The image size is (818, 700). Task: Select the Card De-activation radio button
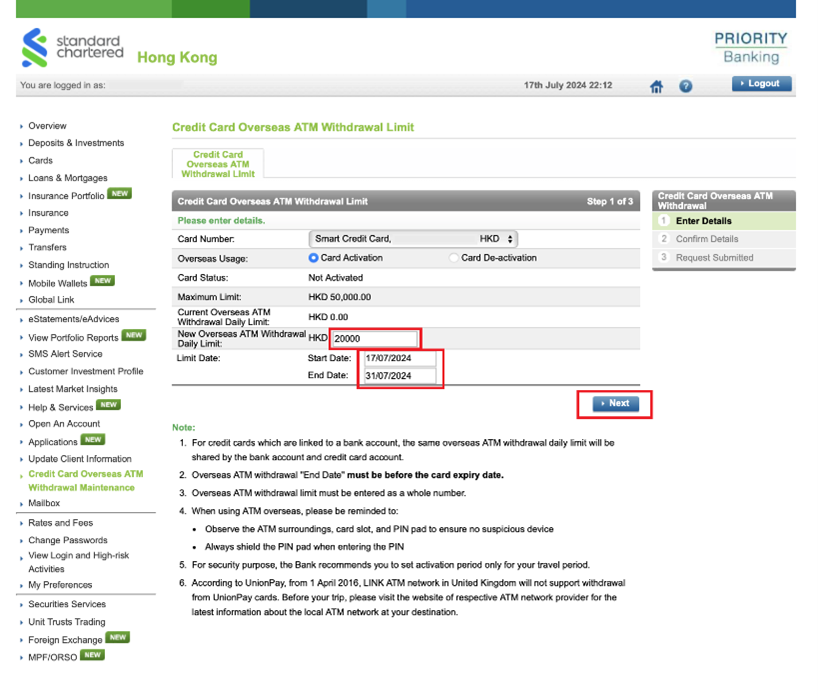coord(454,258)
